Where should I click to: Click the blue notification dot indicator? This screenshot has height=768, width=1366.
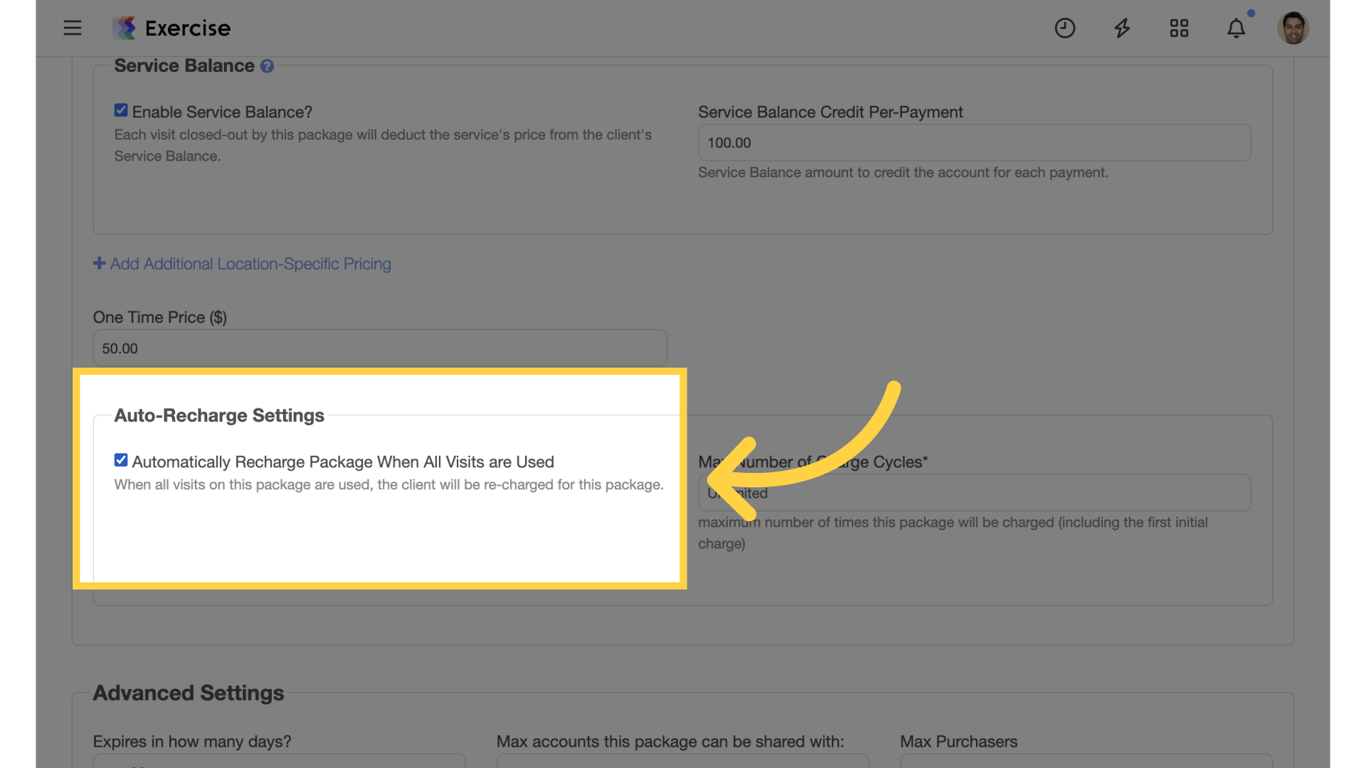tap(1251, 13)
